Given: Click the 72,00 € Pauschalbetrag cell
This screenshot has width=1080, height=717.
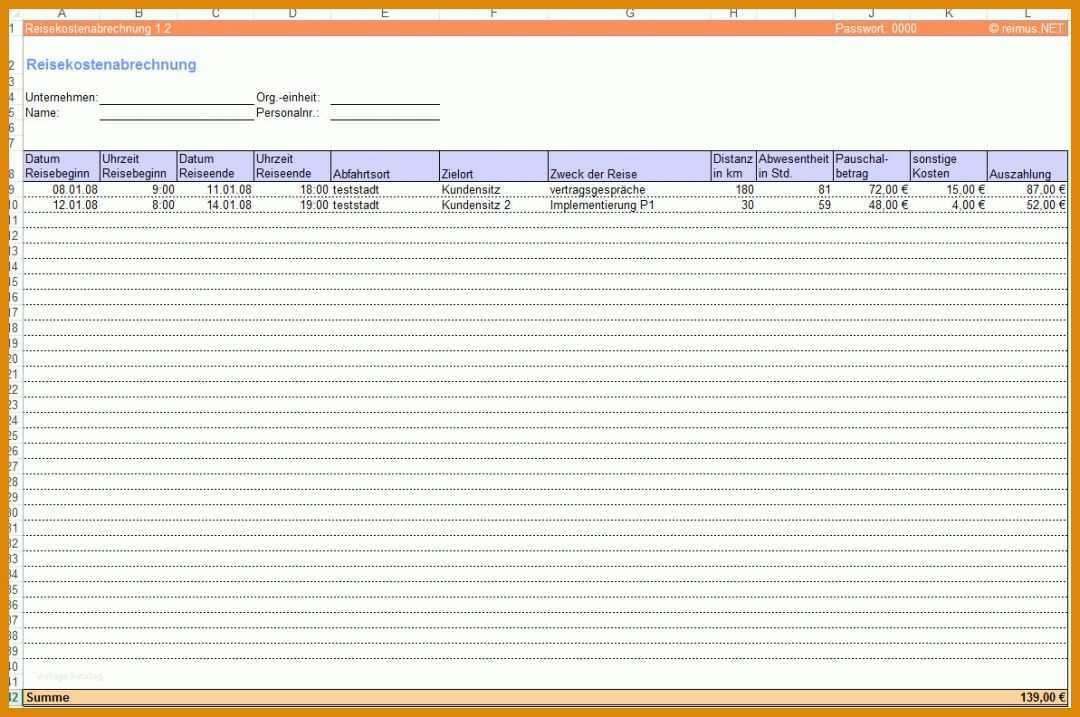Looking at the screenshot, I should [x=872, y=189].
